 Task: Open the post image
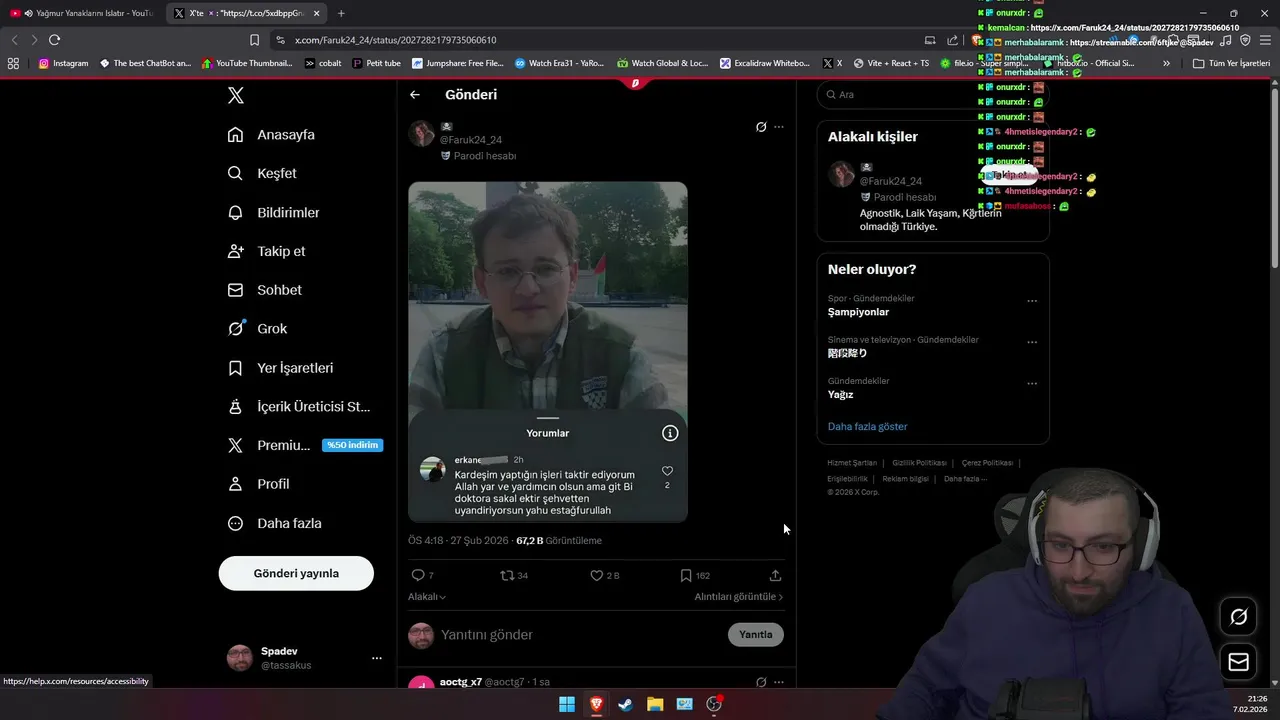coord(547,352)
